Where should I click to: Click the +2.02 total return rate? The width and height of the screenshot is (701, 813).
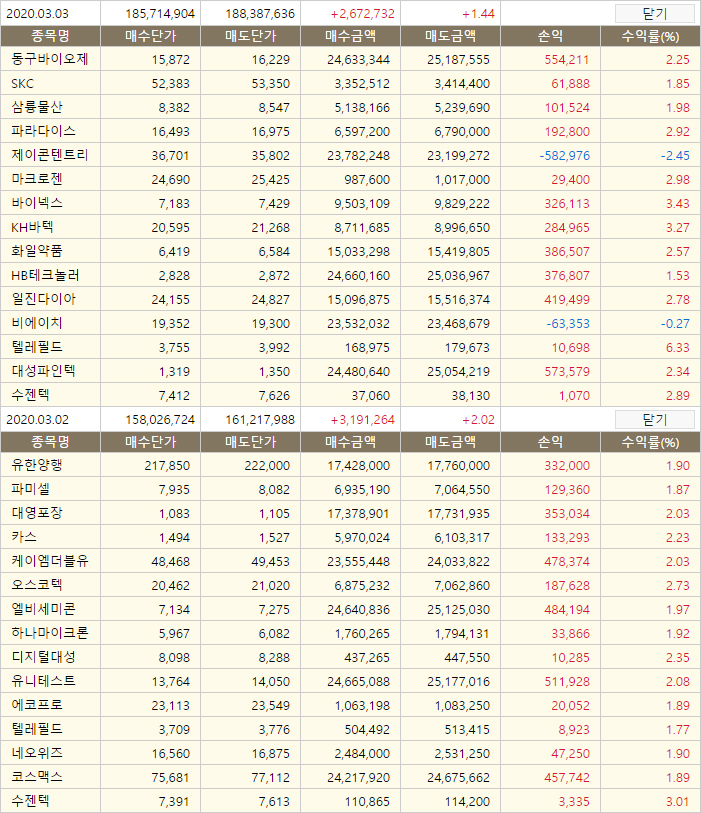(x=478, y=419)
